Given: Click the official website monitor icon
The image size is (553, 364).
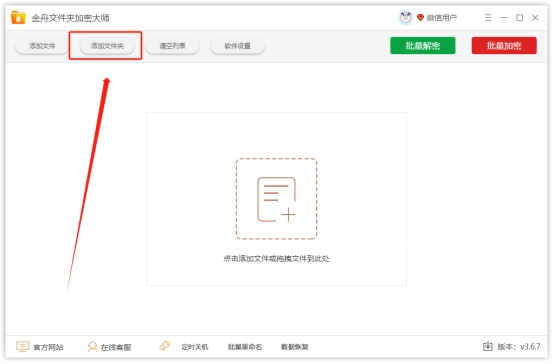Looking at the screenshot, I should click(x=23, y=347).
